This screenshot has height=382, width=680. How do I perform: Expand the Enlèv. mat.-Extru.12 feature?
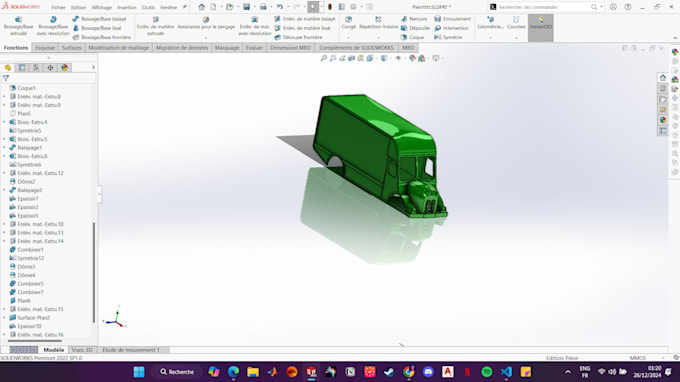pos(4,173)
